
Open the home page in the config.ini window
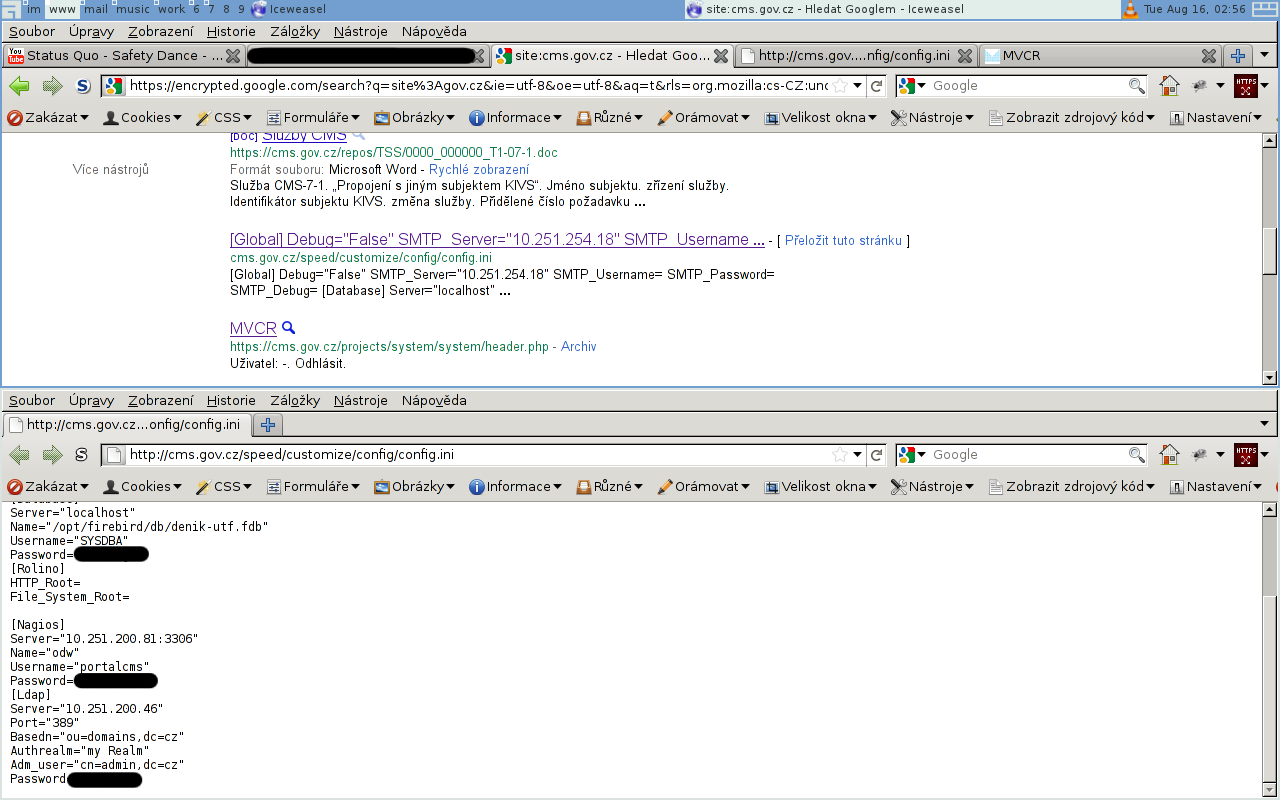coord(1169,455)
